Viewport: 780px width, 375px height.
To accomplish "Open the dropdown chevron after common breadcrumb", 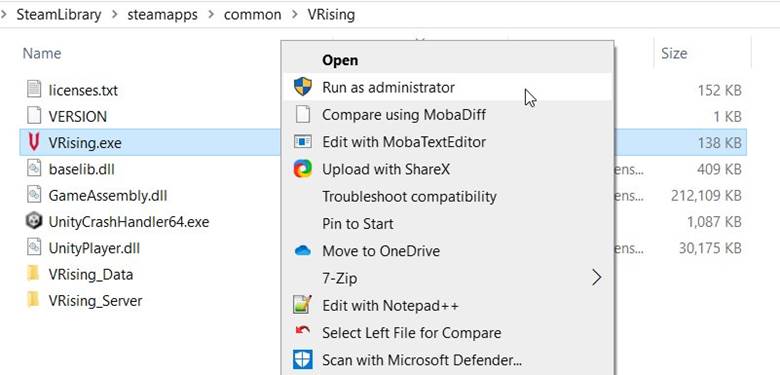I will point(293,15).
